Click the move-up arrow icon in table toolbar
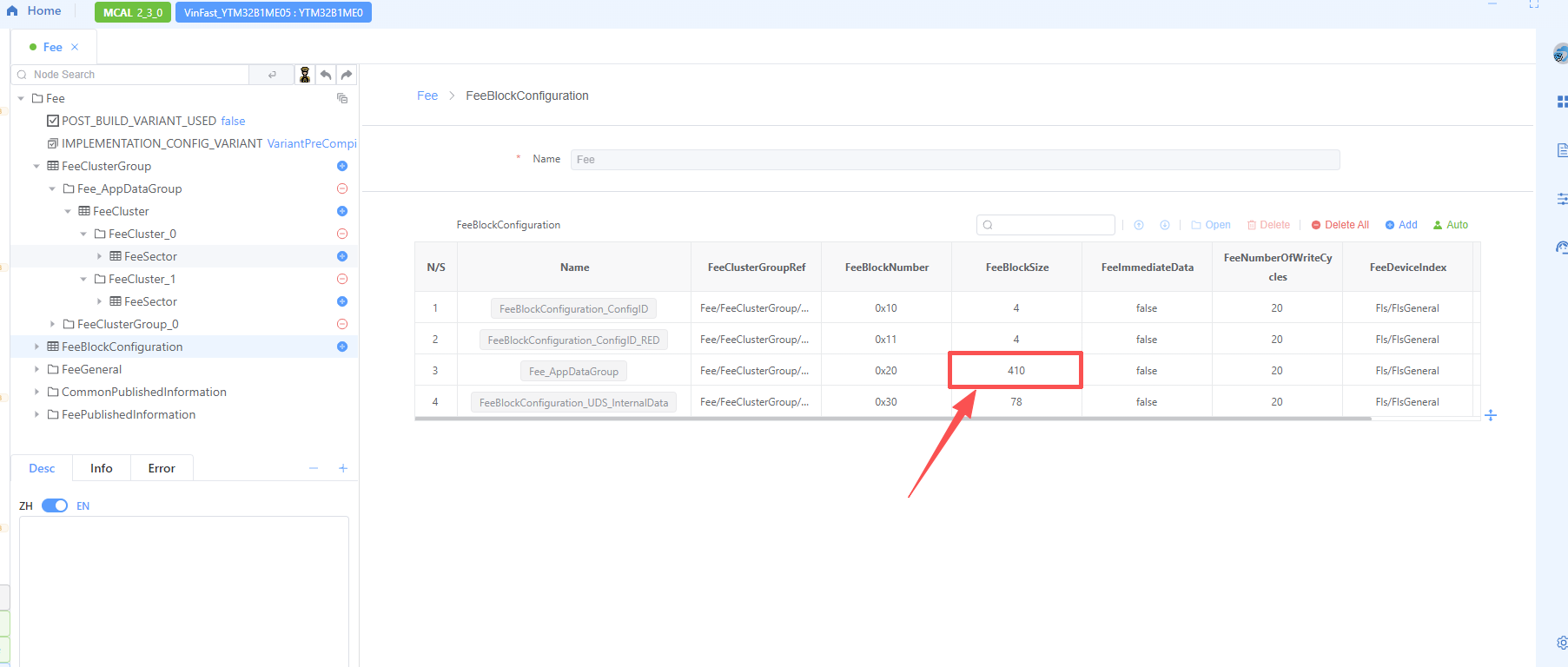The height and width of the screenshot is (667, 1568). pyautogui.click(x=1139, y=225)
